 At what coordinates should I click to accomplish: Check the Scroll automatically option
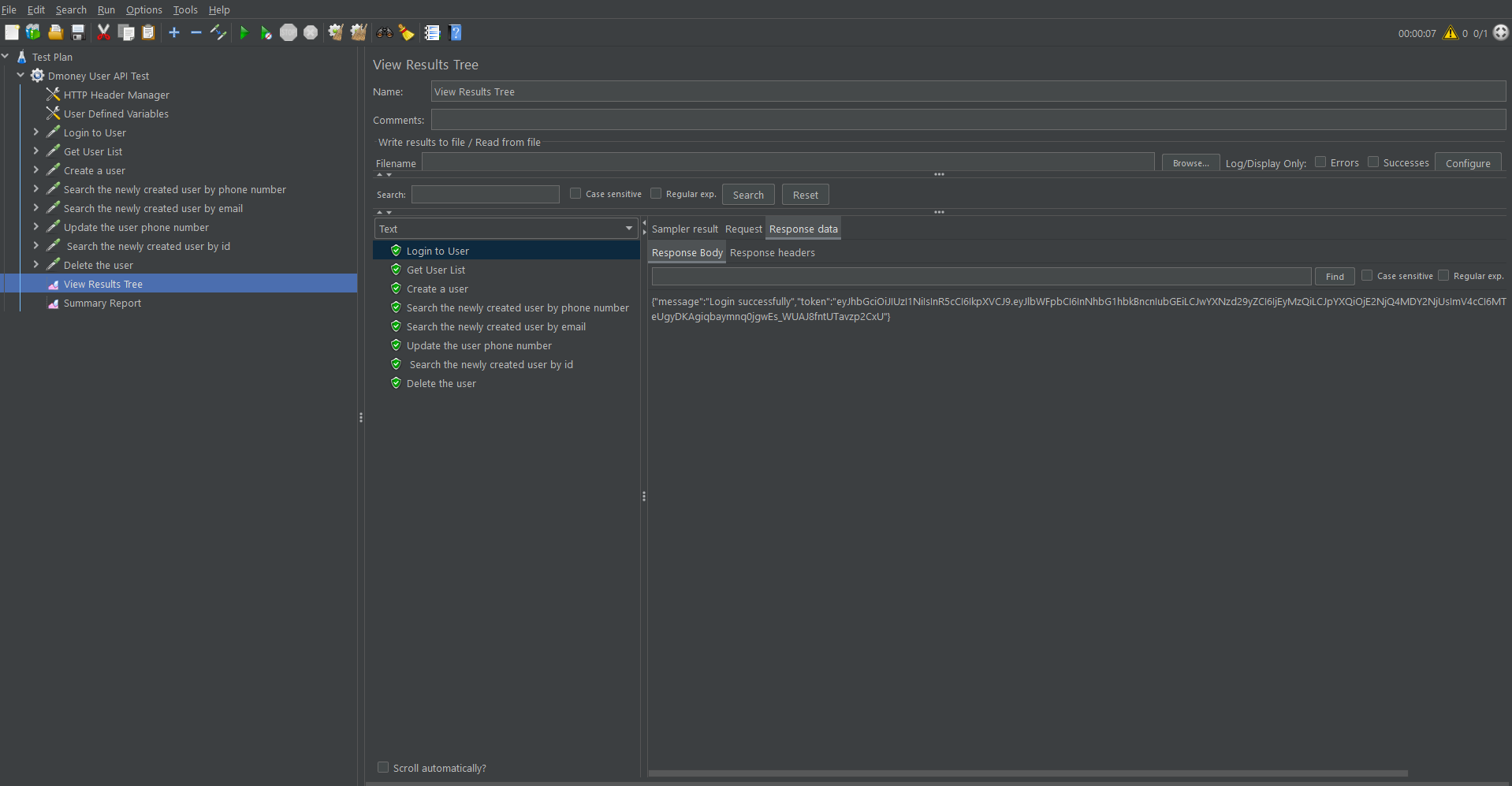point(383,767)
